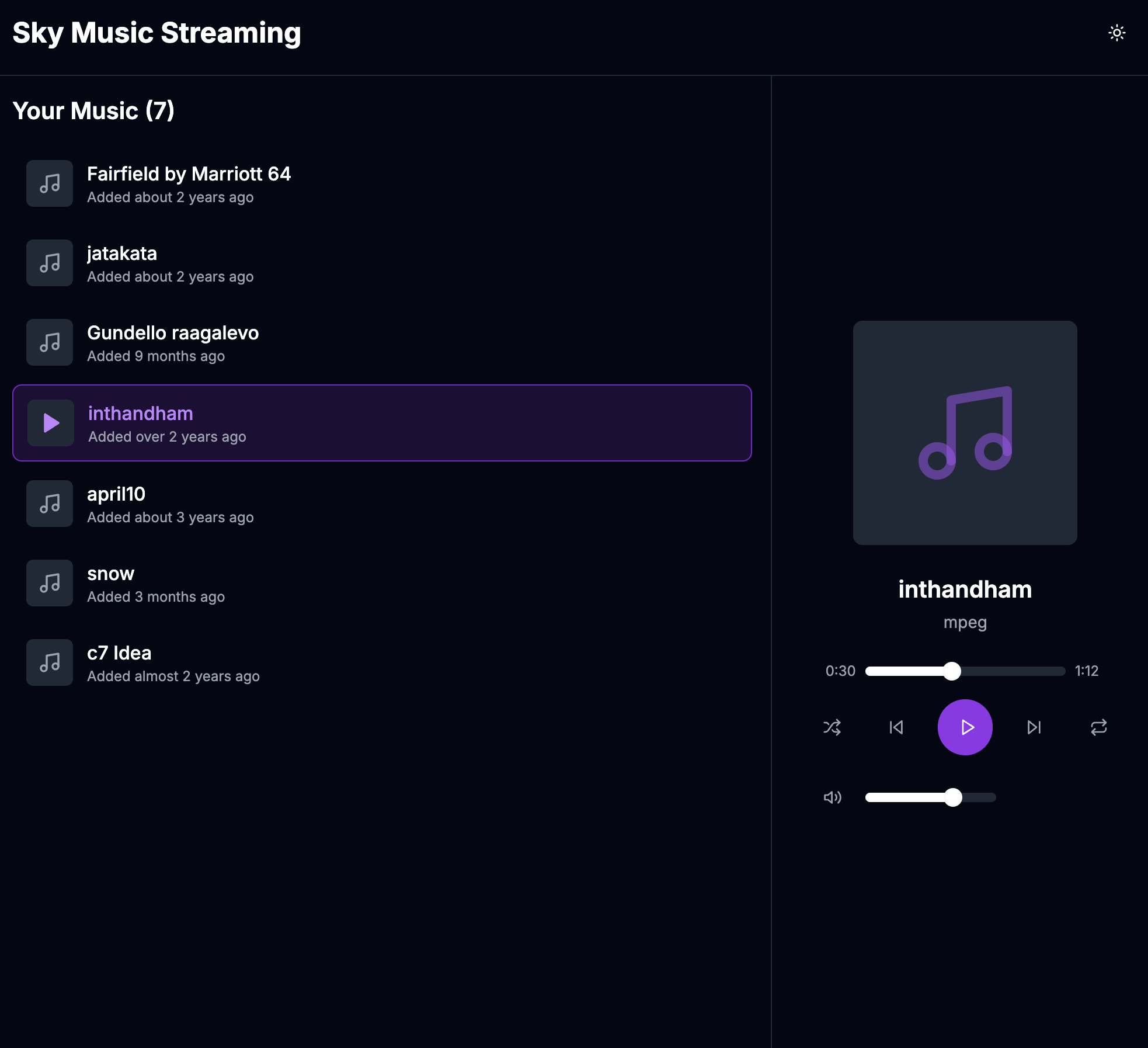Select the inthandham title in the list
Viewport: 1148px width, 1048px height.
pyautogui.click(x=141, y=414)
